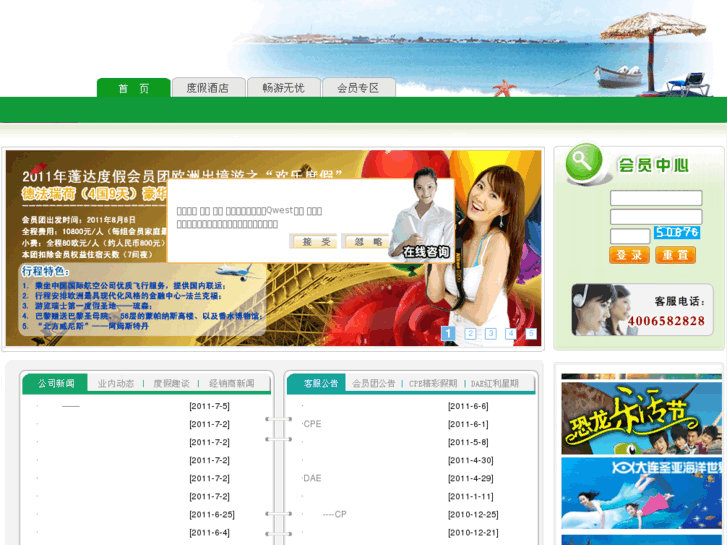Switch to the 度假酒店 tab
727x545 pixels.
[208, 88]
